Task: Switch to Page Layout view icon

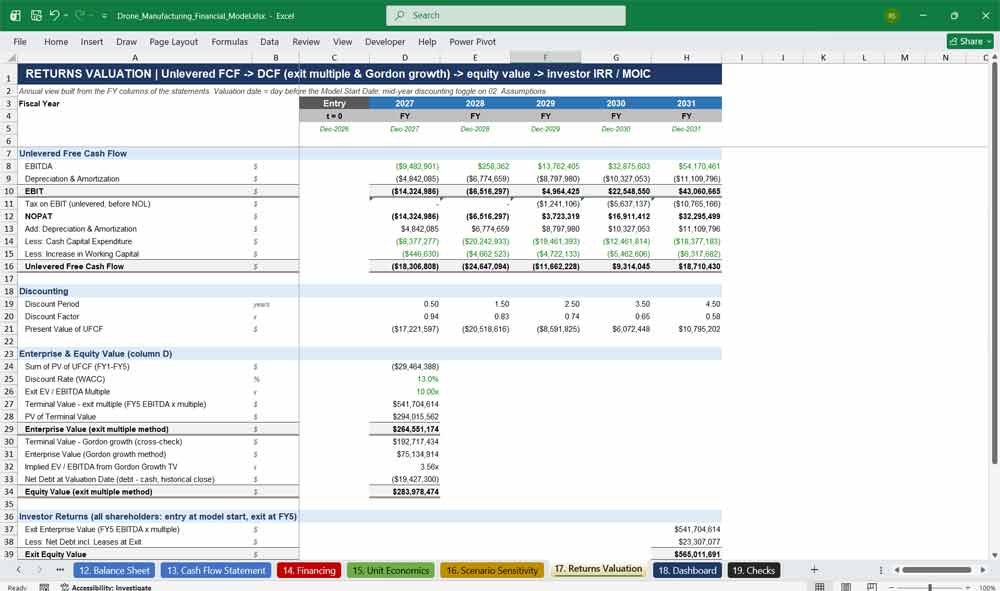Action: (846, 587)
